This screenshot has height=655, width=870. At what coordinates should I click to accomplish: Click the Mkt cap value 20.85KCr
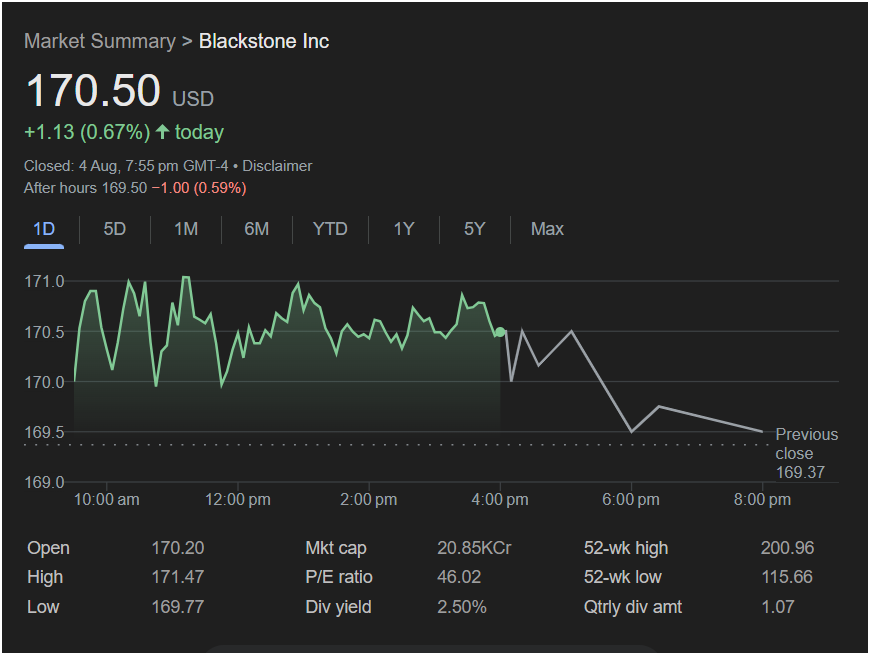pos(474,548)
